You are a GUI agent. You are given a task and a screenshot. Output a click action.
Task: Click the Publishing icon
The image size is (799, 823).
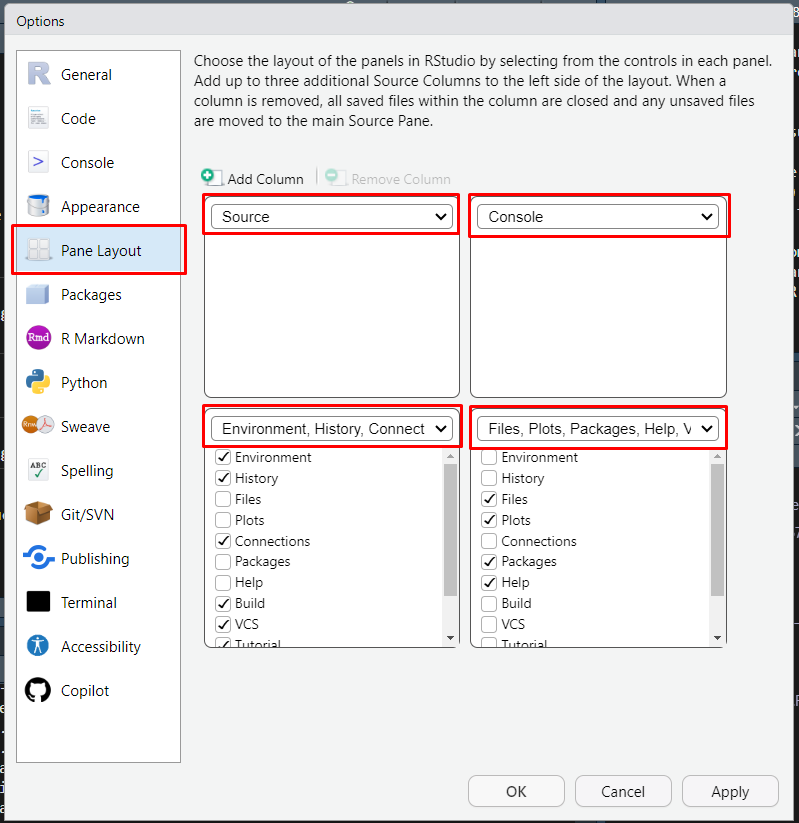[x=38, y=558]
